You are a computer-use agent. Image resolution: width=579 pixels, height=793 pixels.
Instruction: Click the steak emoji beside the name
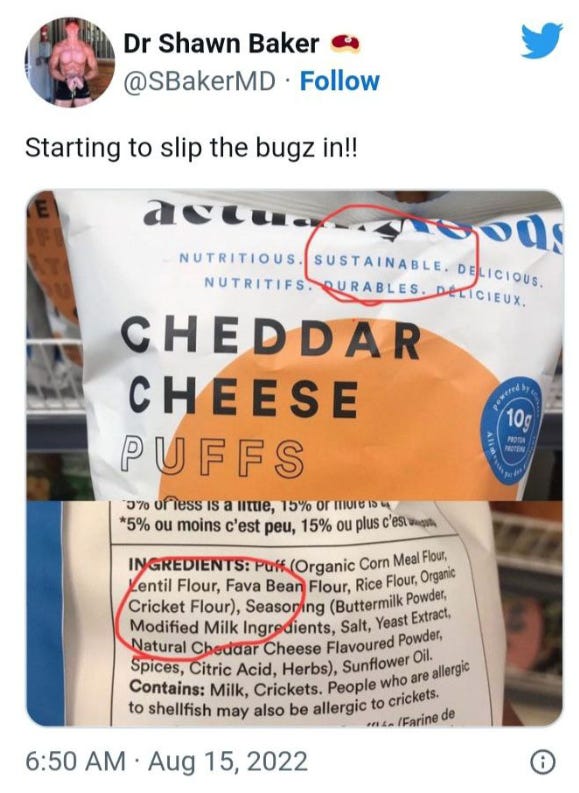346,44
